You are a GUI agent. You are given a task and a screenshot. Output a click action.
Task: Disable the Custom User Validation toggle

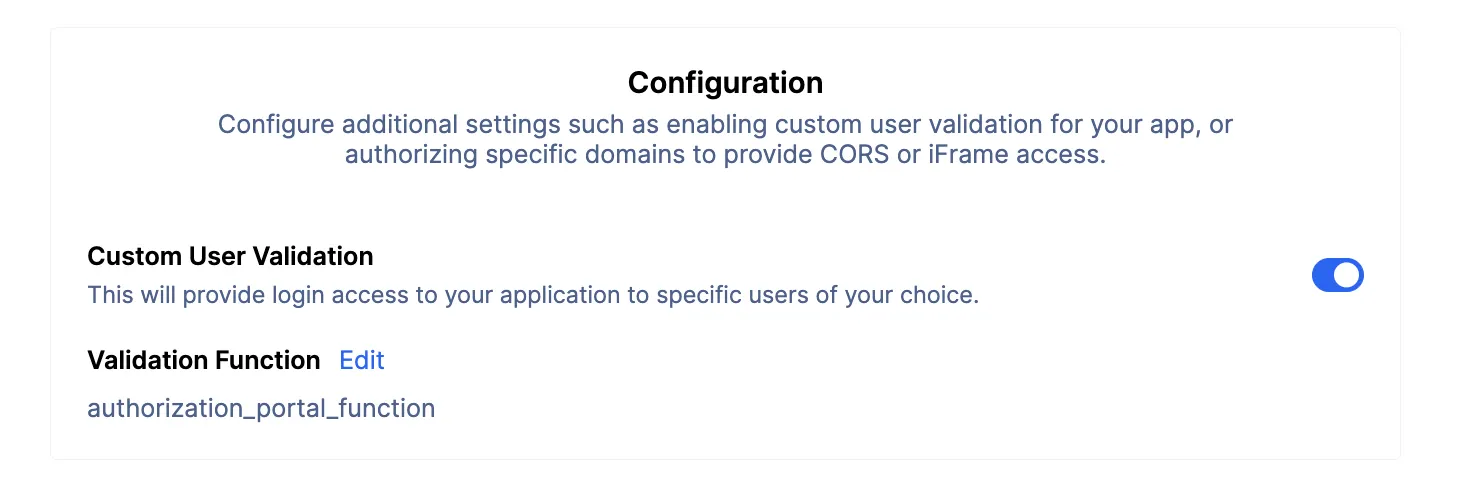(x=1337, y=275)
